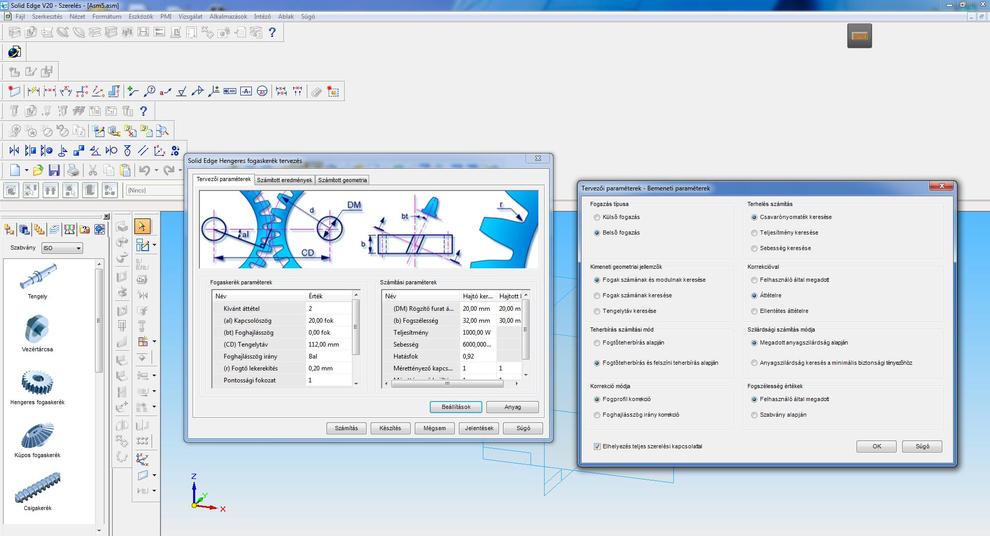Click the coordinate system axes tool icon
This screenshot has height=536, width=990.
pyautogui.click(x=158, y=150)
